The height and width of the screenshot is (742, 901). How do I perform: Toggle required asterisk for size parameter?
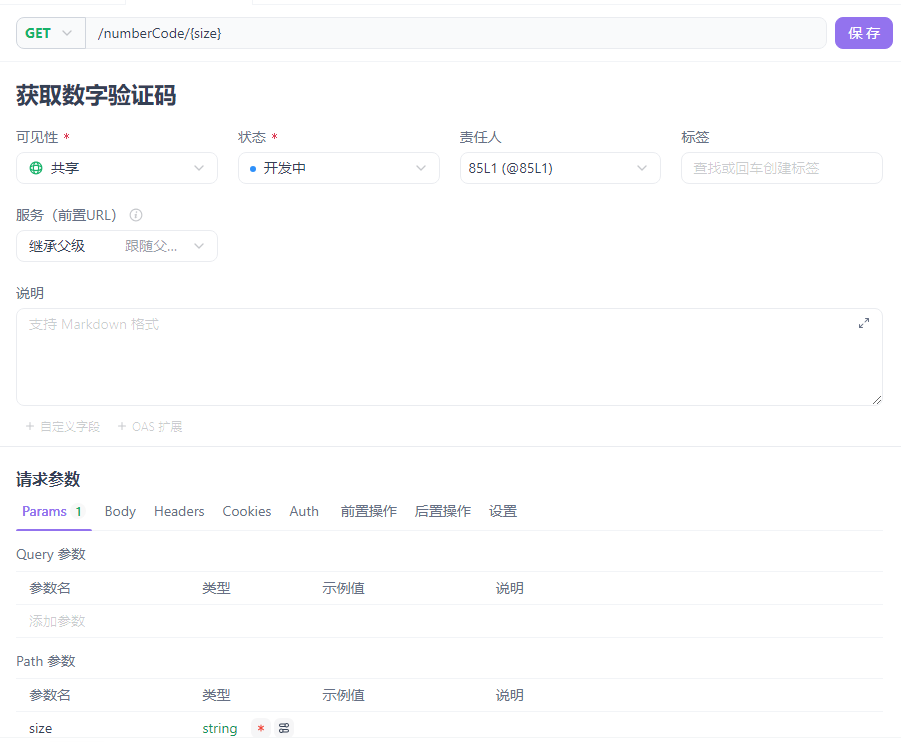tap(261, 728)
